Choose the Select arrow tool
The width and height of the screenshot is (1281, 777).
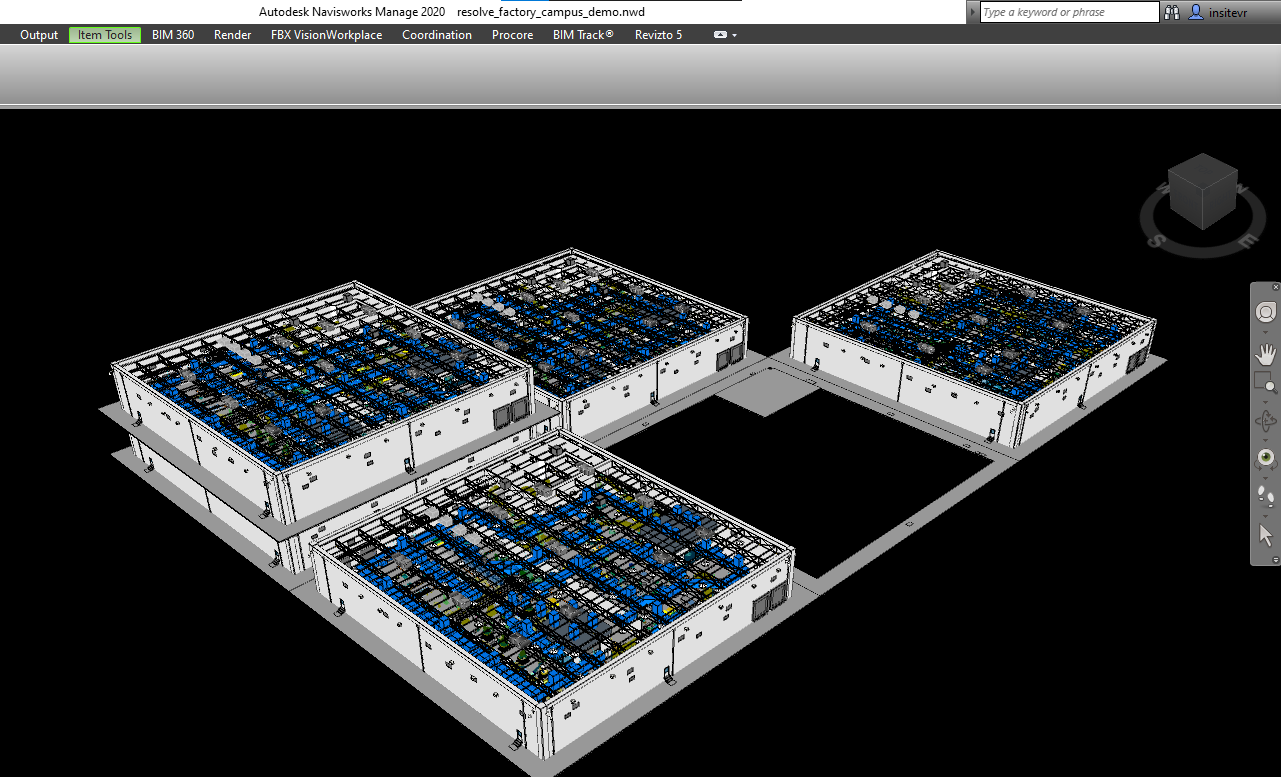(x=1266, y=535)
